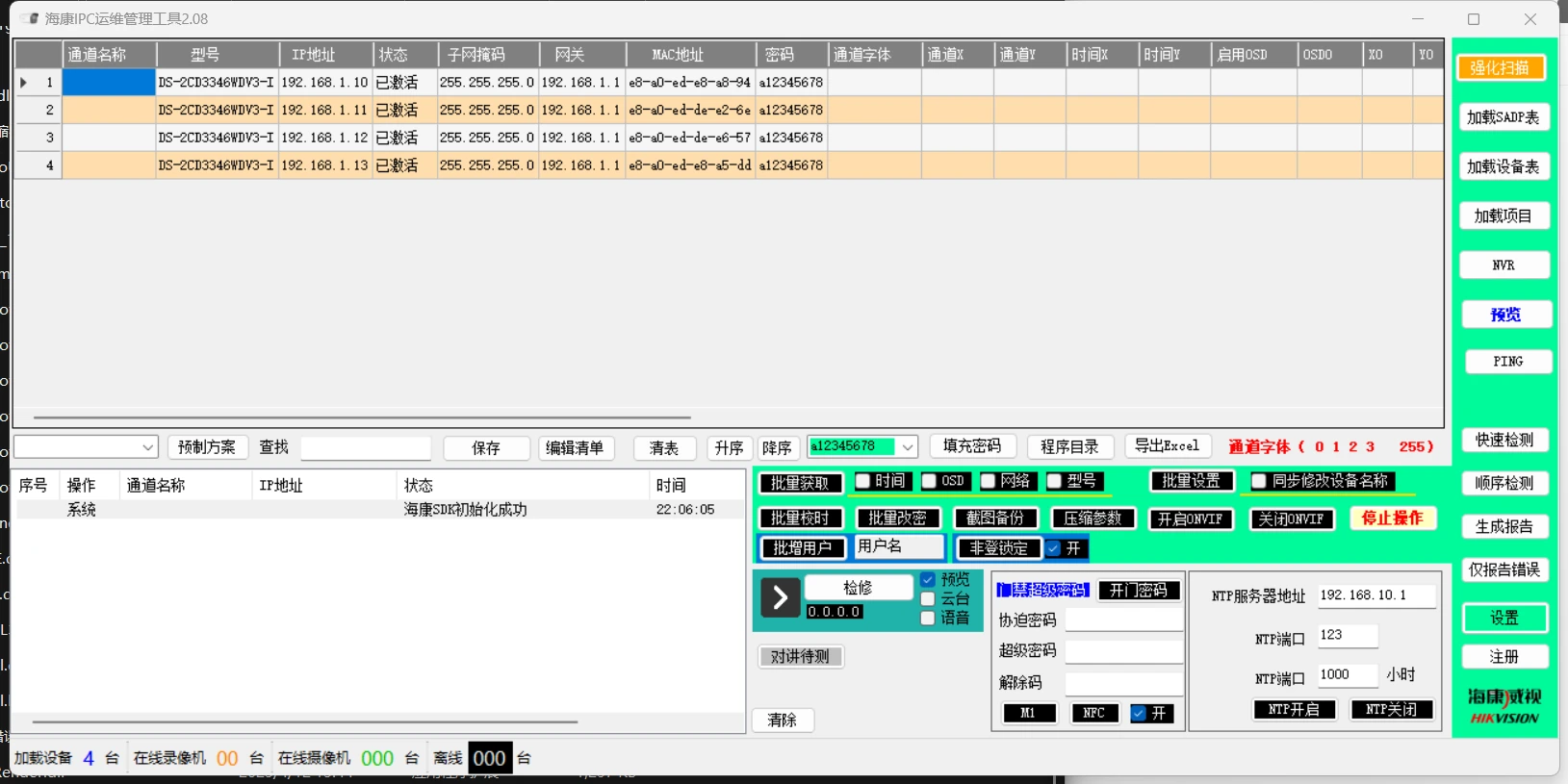
Task: Click 生成报告 button
Action: 1504,526
